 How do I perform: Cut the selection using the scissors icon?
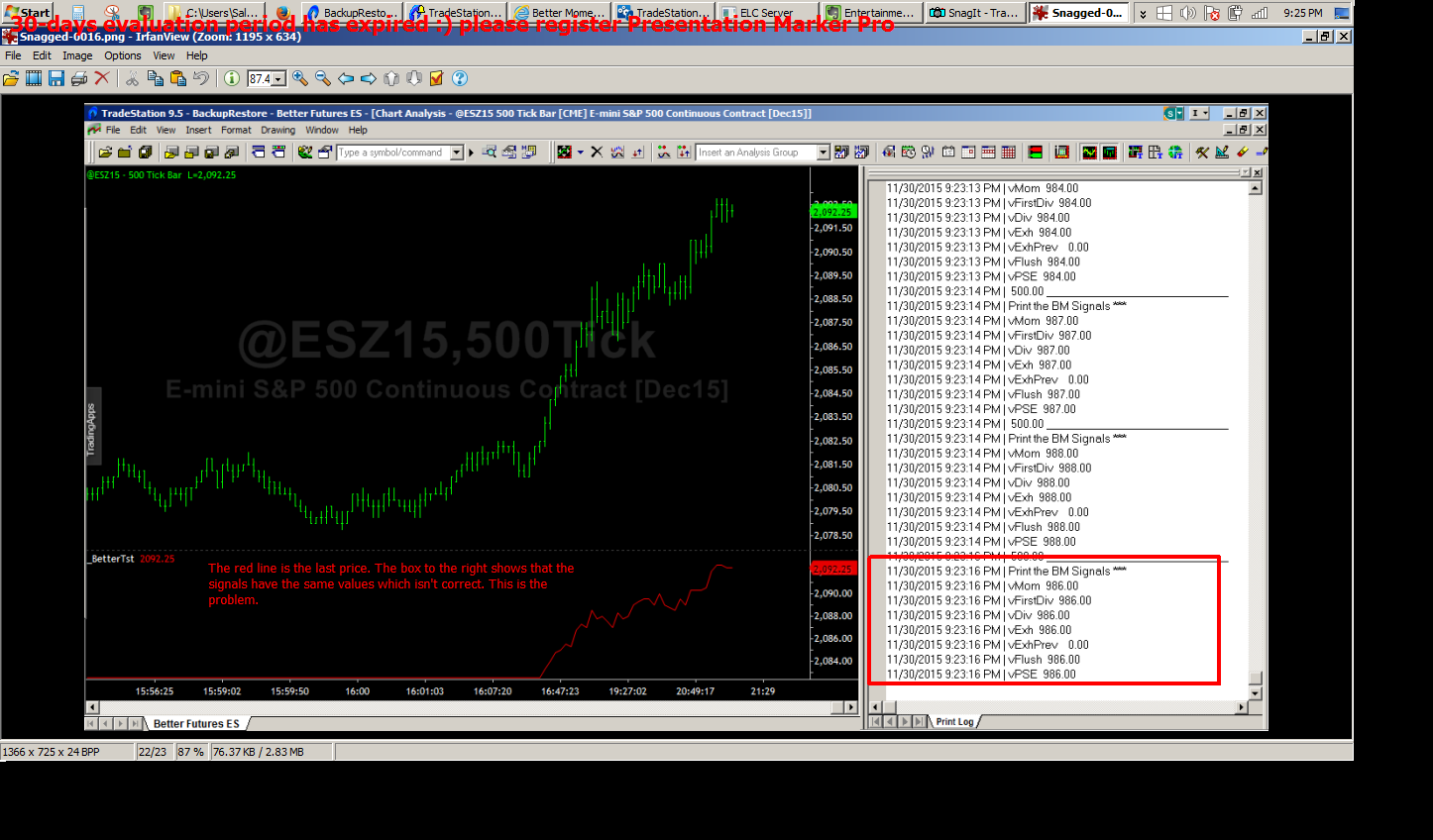(132, 78)
